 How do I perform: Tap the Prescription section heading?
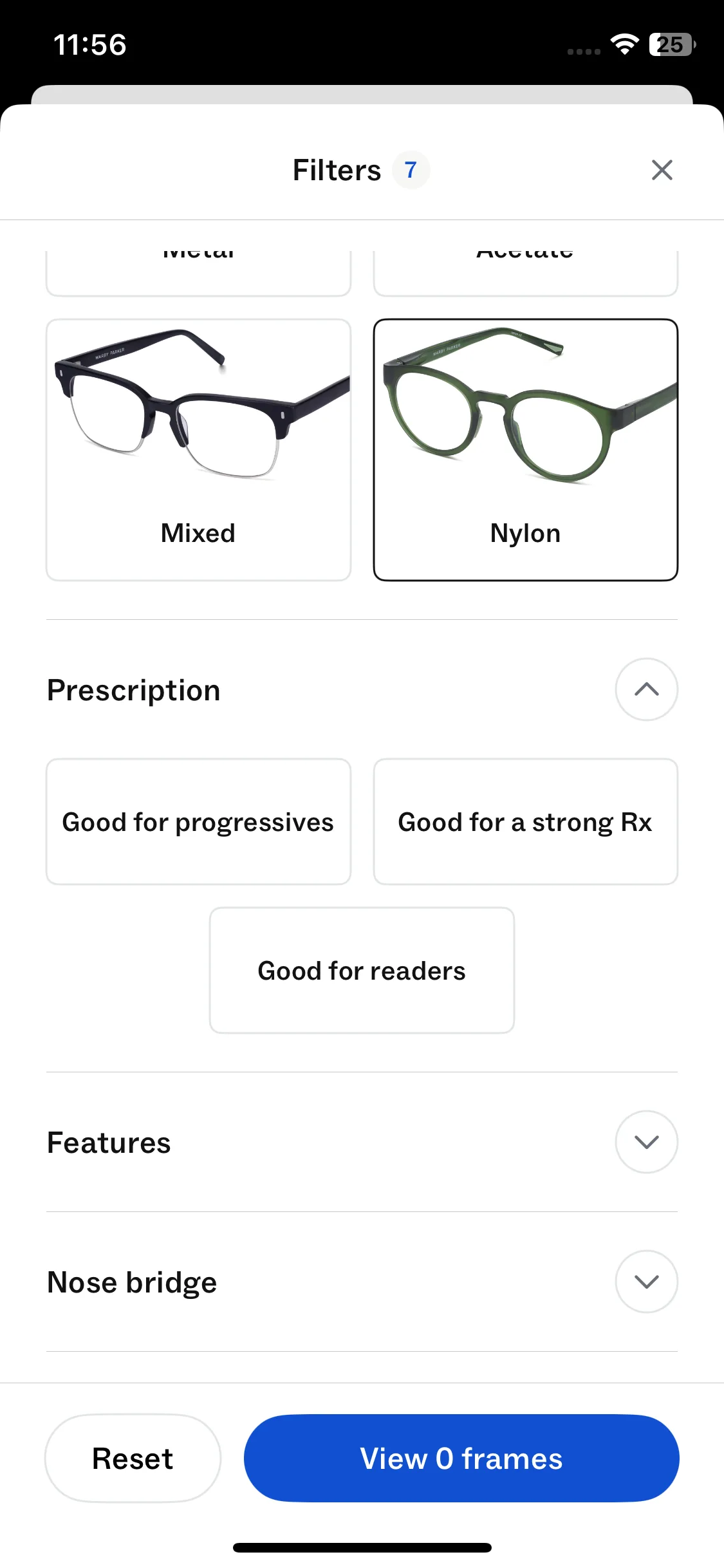pos(134,690)
